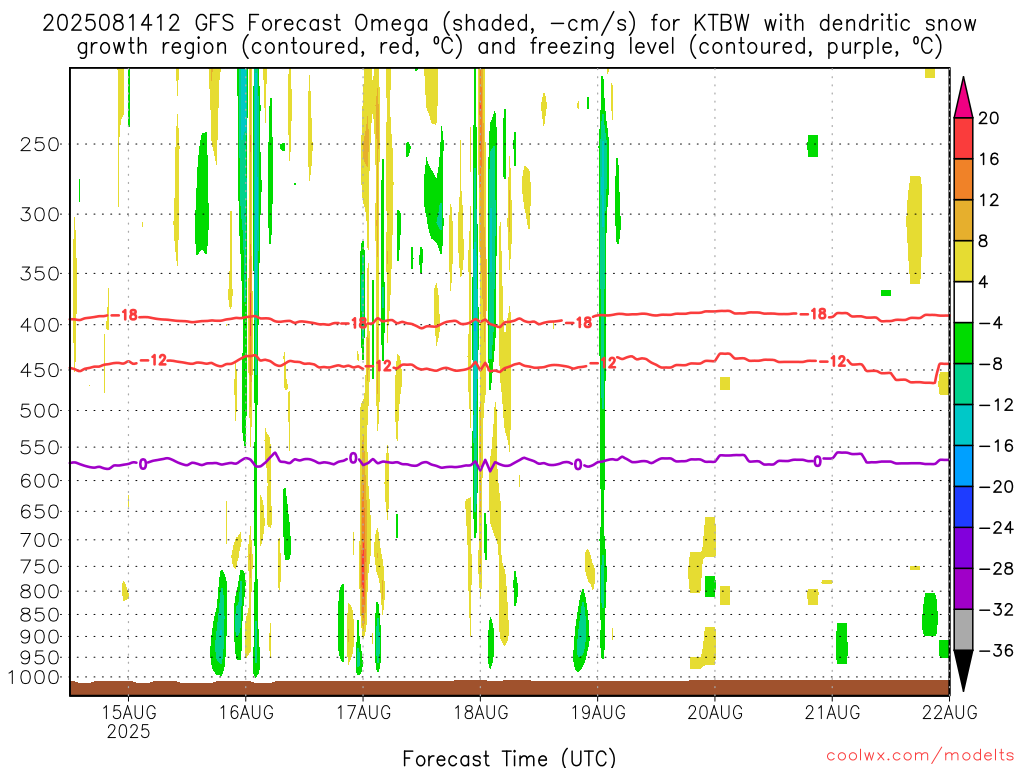
Task: Click the 750 pressure level label
Action: pos(40,567)
